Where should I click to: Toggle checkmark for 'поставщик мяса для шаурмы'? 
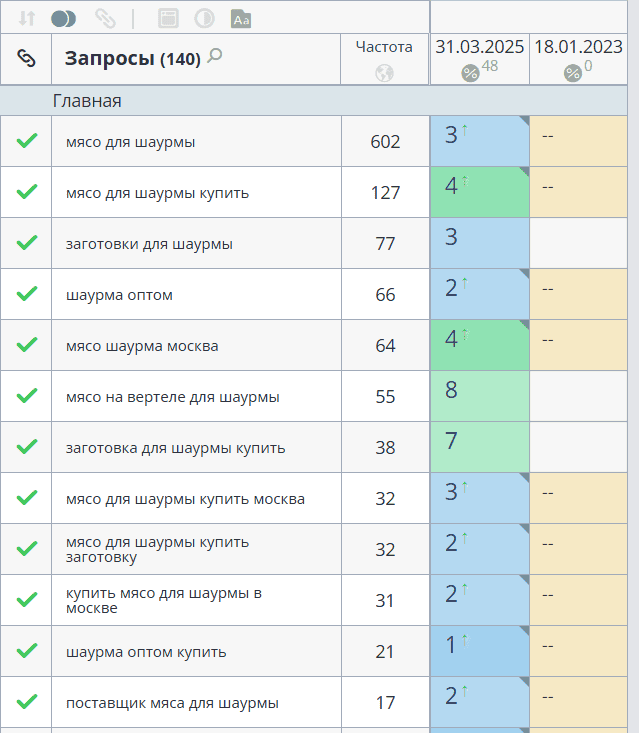pyautogui.click(x=27, y=702)
